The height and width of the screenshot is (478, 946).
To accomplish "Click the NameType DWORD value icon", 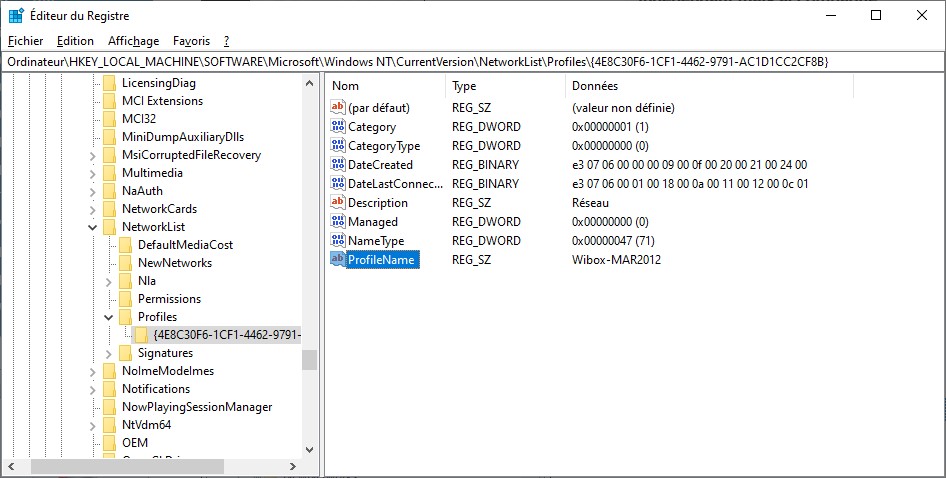I will [338, 241].
